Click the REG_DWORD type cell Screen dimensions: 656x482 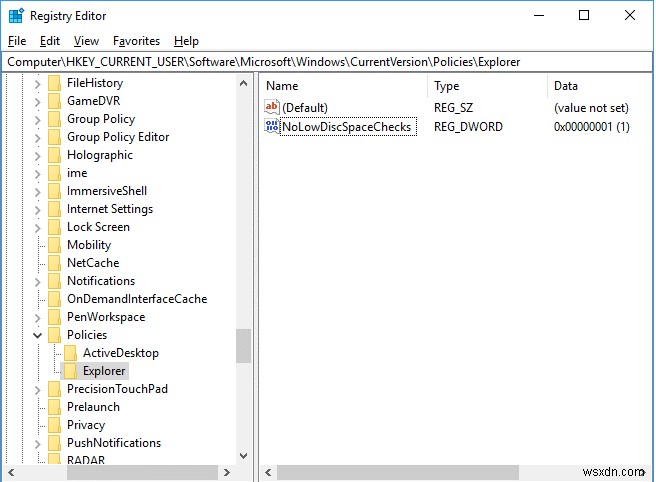(468, 127)
